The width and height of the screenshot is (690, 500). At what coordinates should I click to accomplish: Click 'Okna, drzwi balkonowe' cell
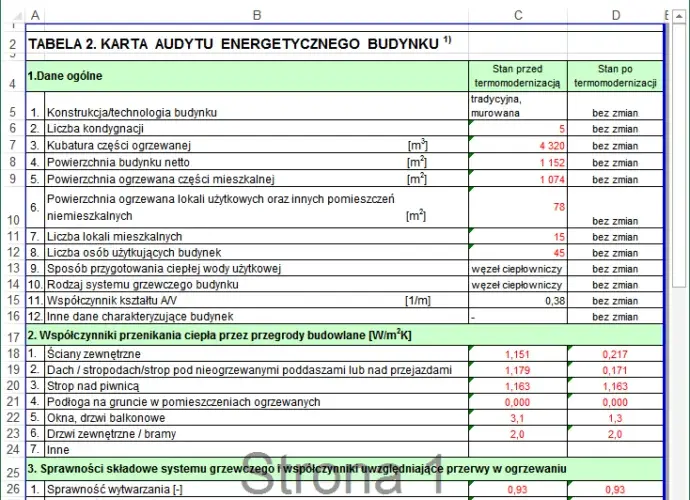257,418
